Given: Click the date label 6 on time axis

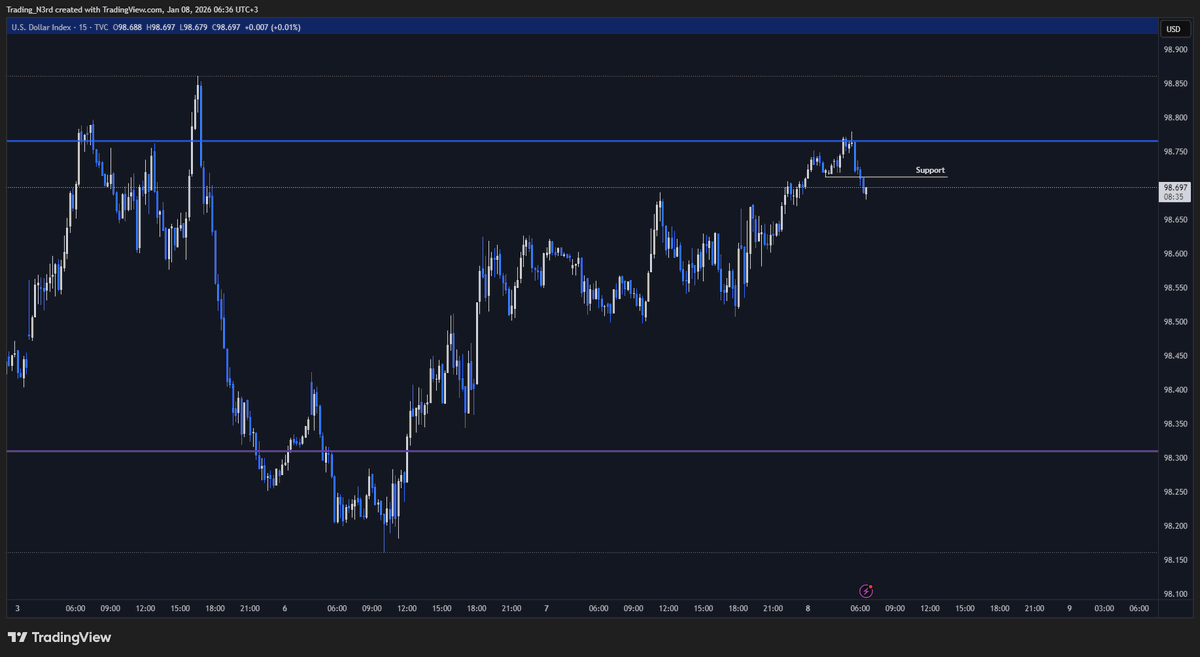Looking at the screenshot, I should point(285,607).
